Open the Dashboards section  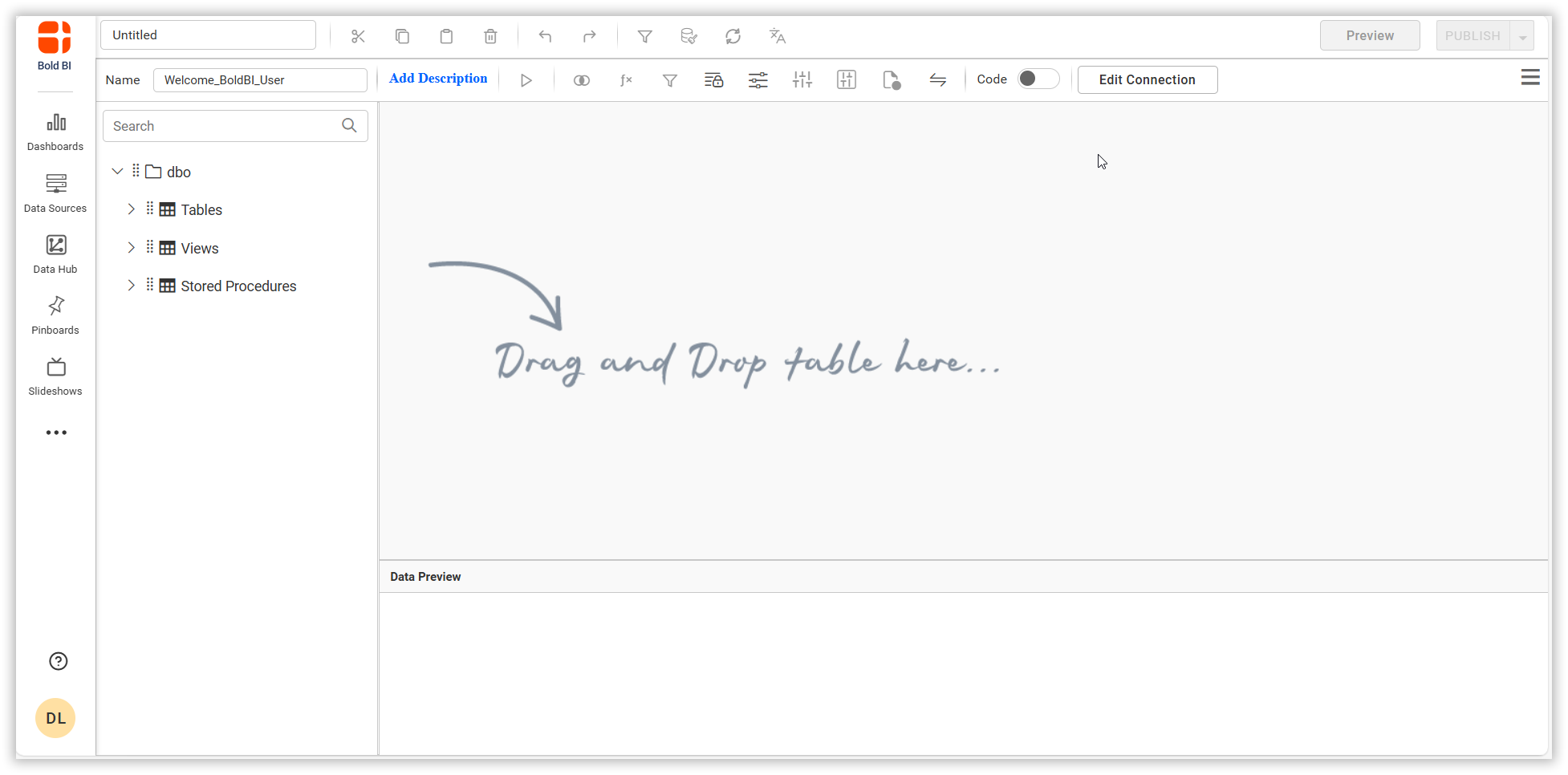tap(55, 132)
